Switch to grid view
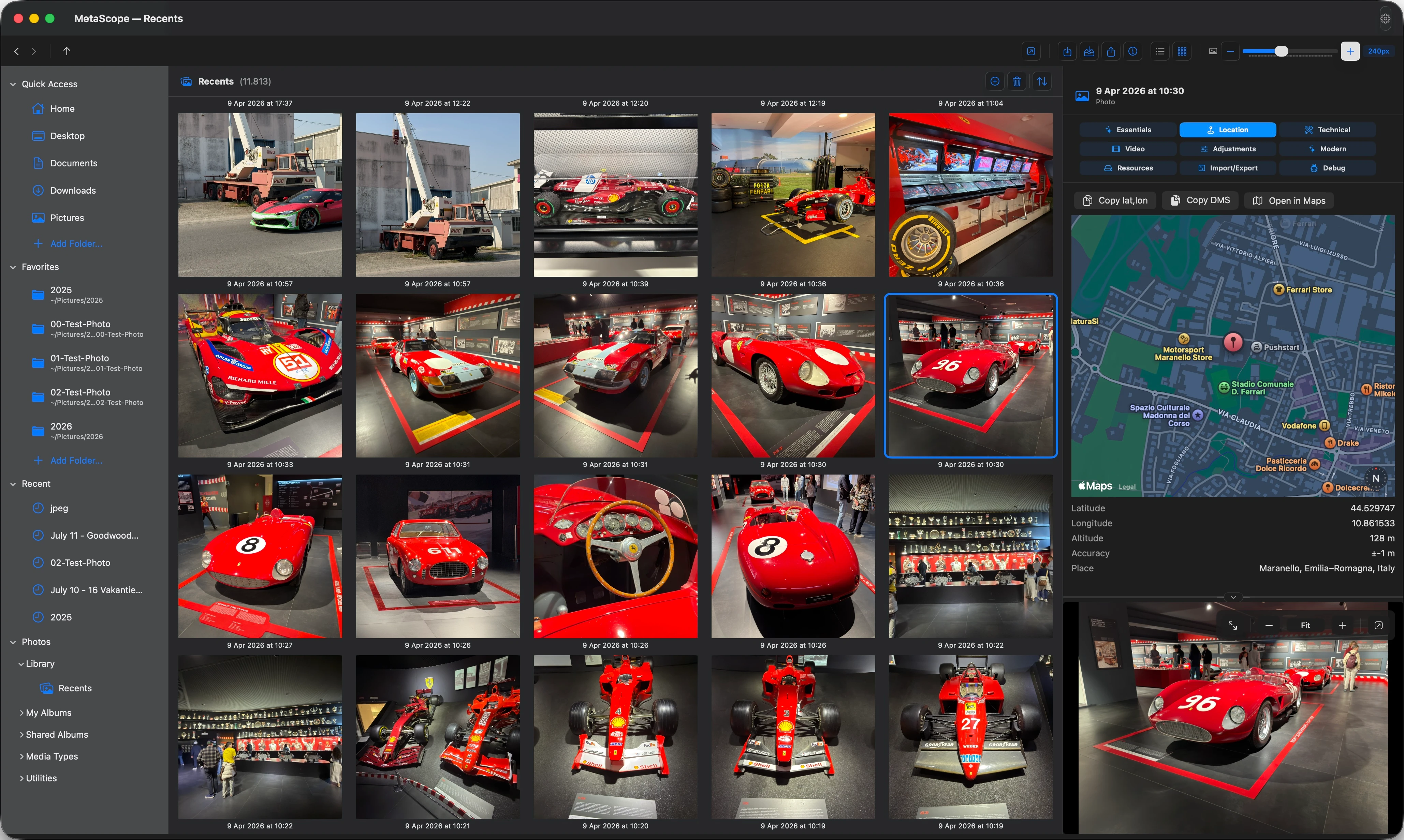The height and width of the screenshot is (840, 1404). [1182, 51]
